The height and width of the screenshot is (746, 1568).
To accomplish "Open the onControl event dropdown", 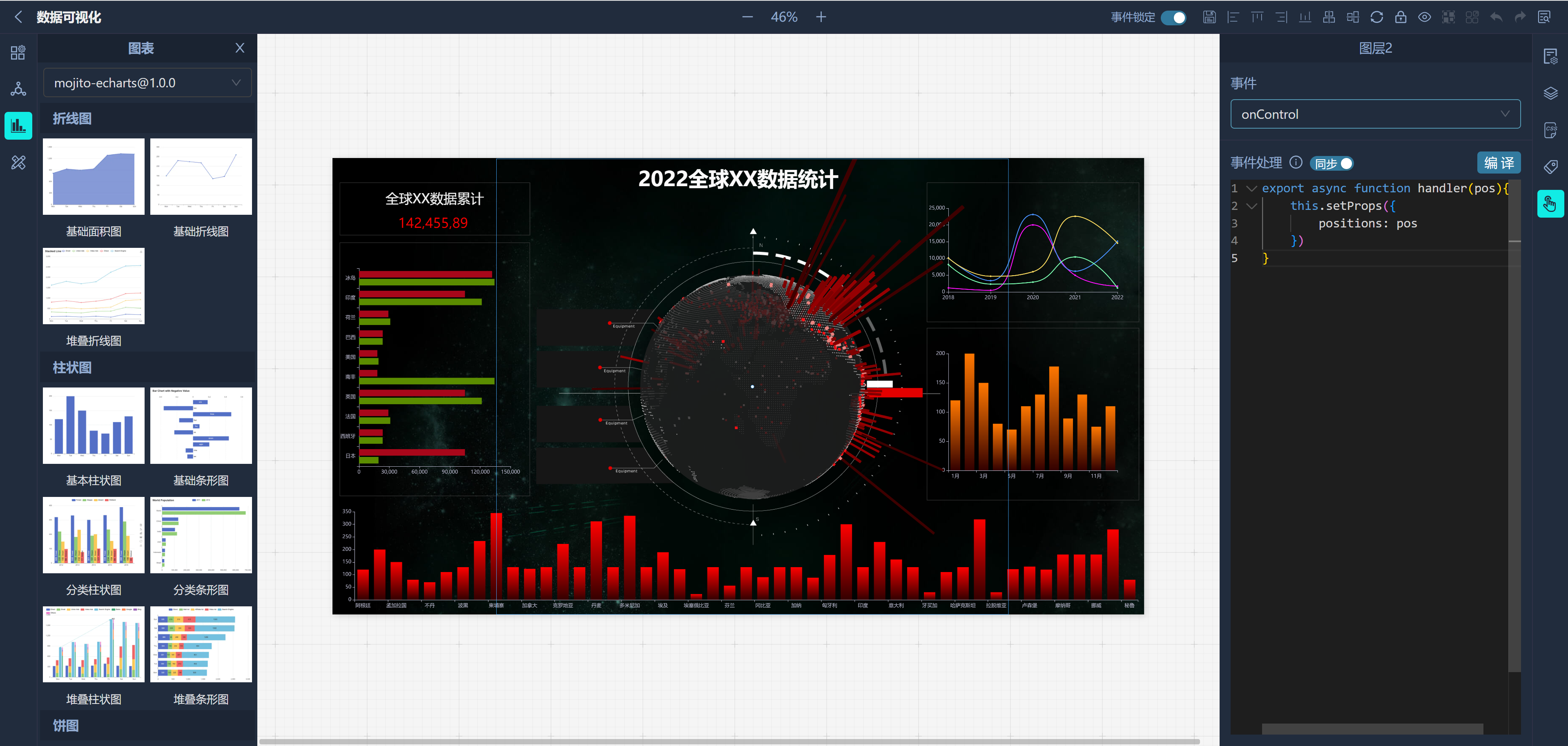I will 1374,114.
